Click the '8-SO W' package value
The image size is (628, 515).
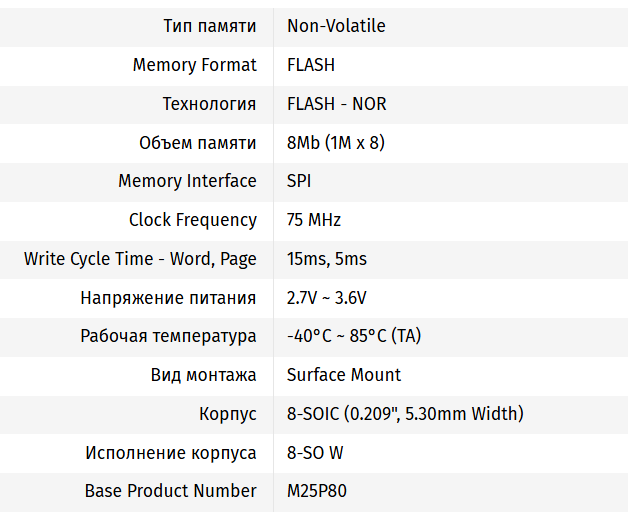point(315,453)
